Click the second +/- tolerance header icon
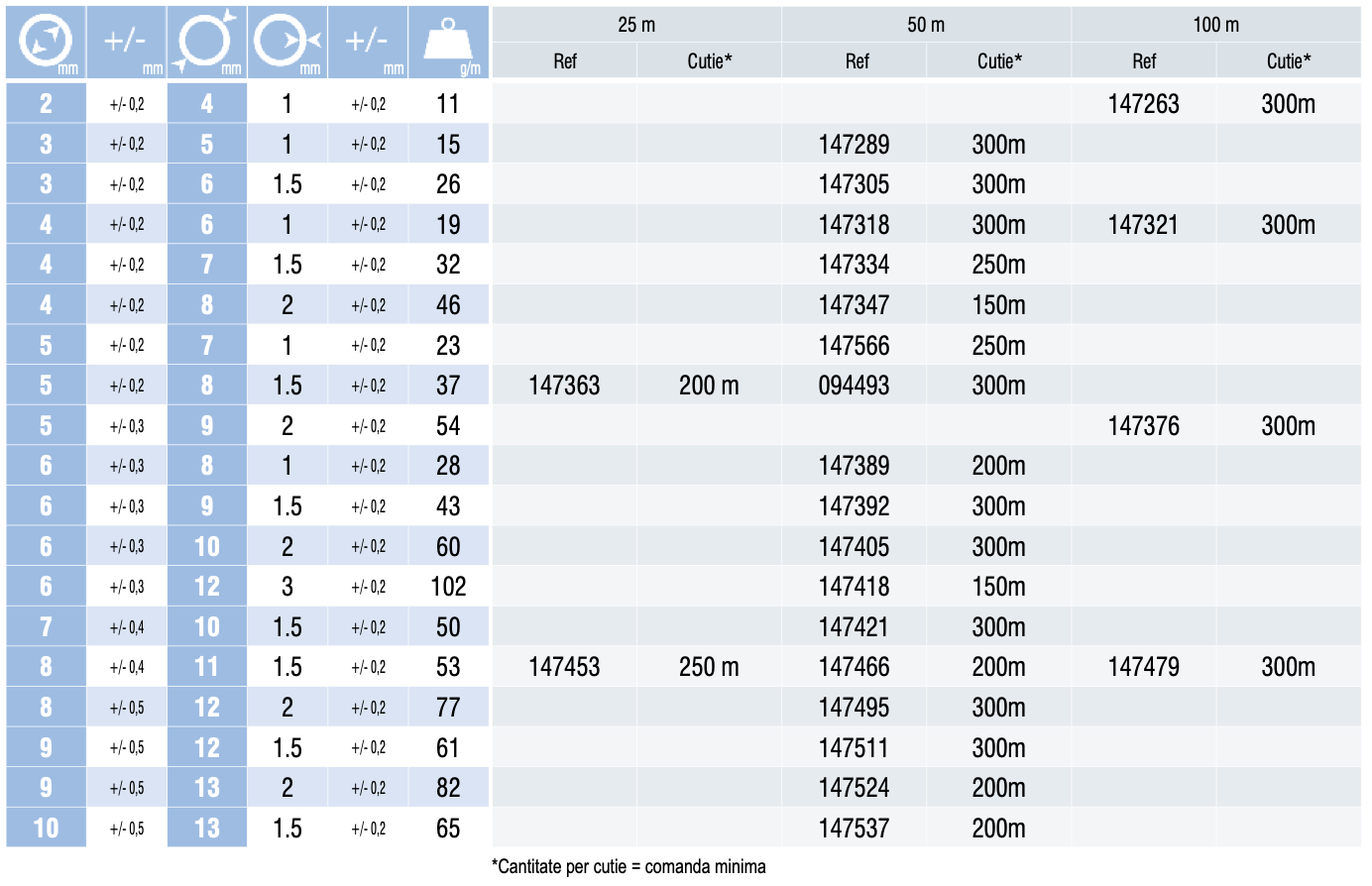The width and height of the screenshot is (1372, 886). [367, 41]
